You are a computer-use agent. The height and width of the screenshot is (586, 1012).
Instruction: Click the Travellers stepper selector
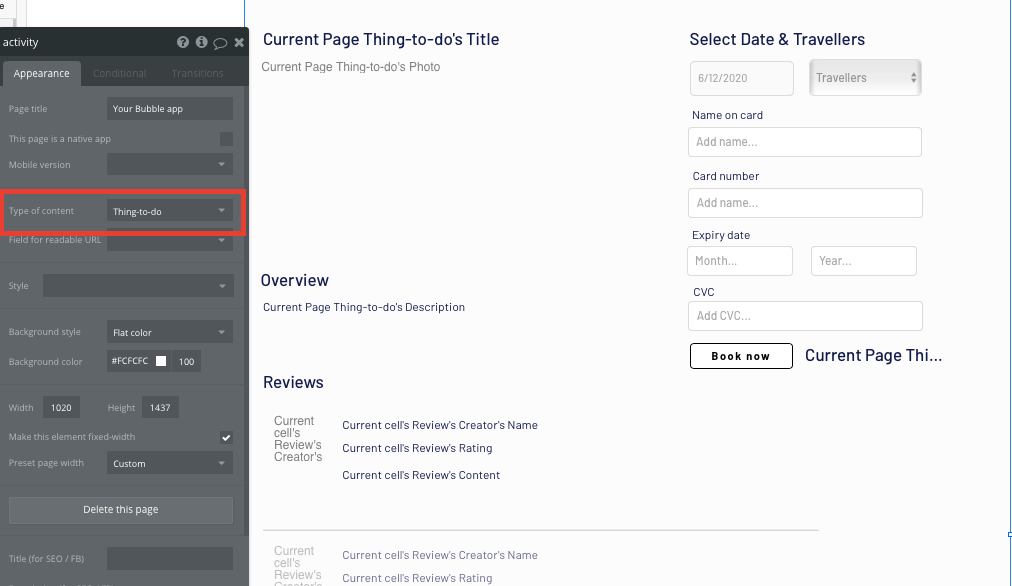pos(866,78)
